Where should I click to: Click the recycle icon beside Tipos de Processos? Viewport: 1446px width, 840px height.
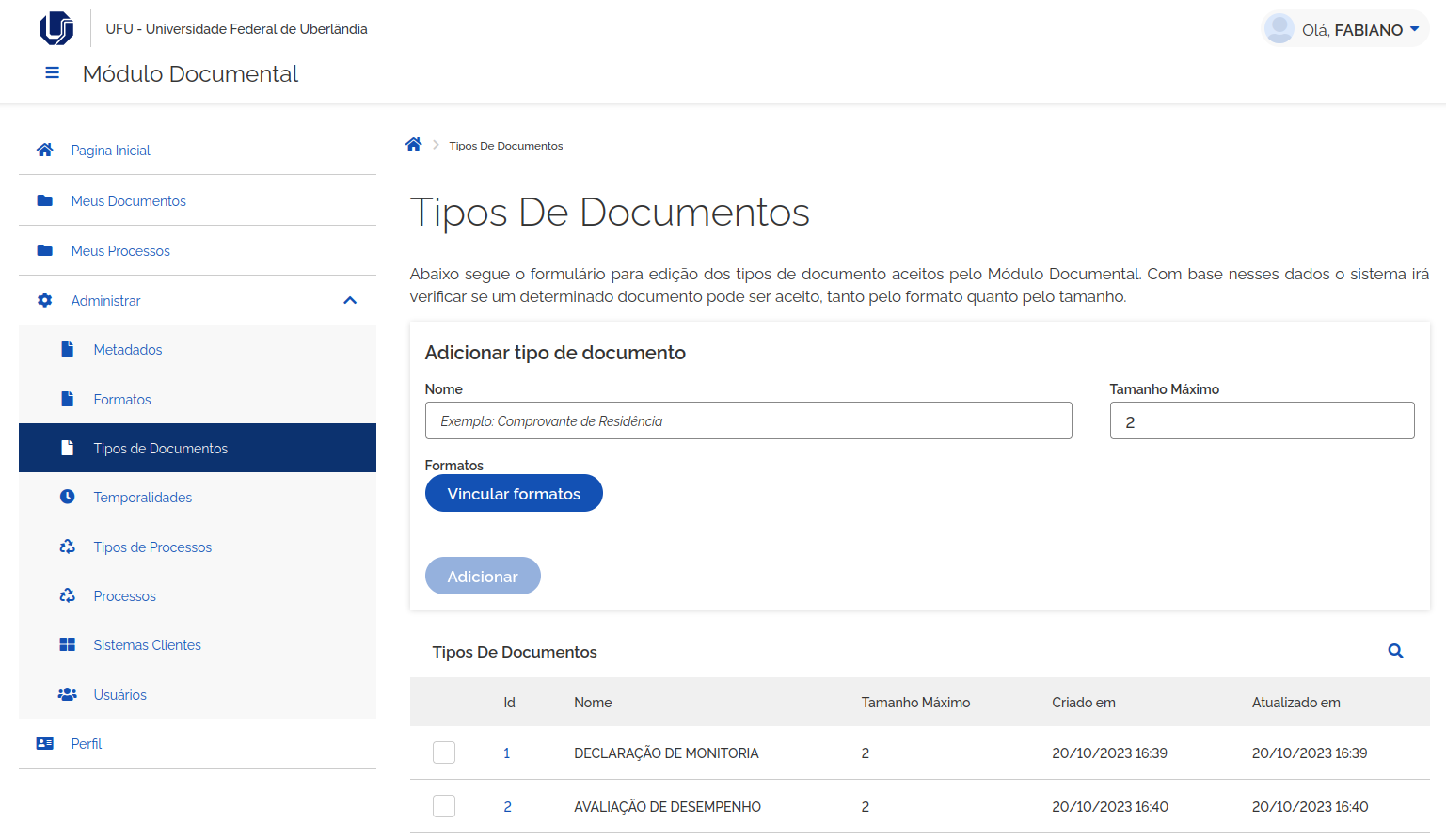67,547
